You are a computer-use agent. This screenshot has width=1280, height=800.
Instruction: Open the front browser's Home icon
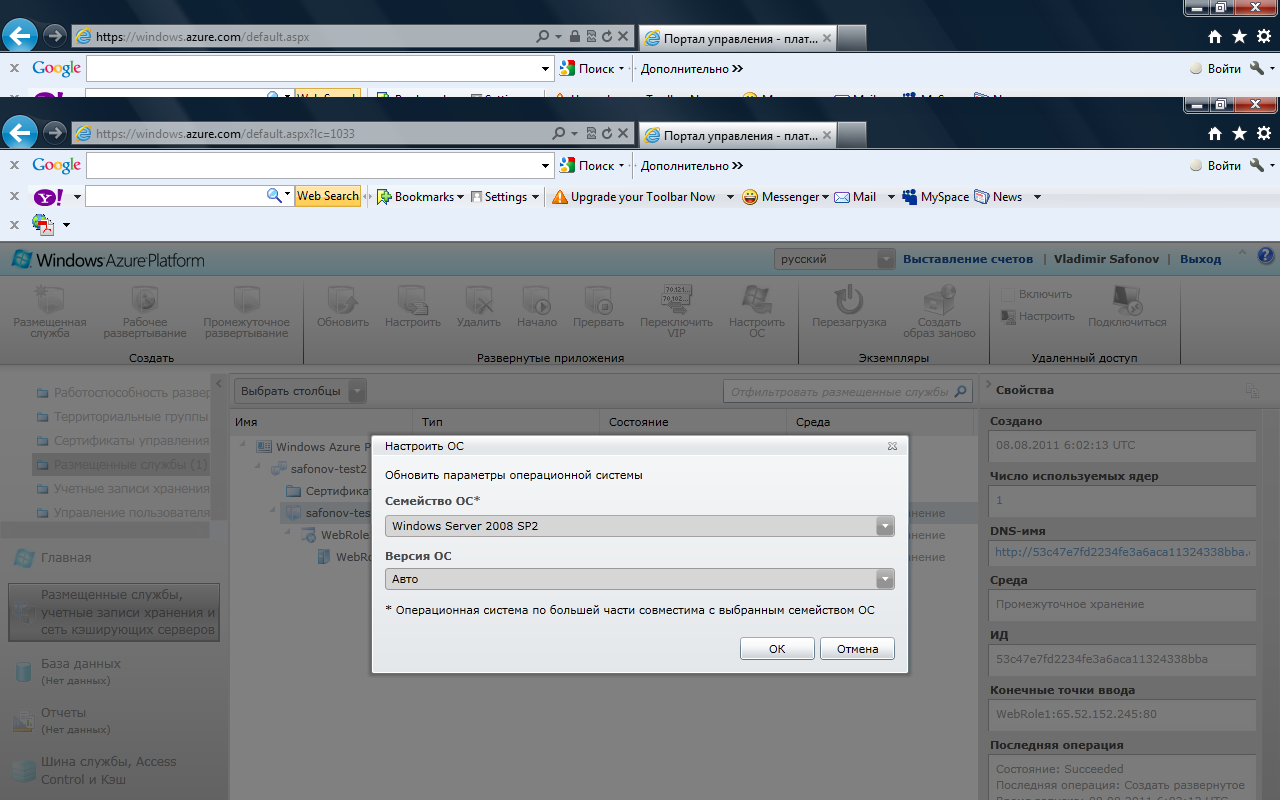click(x=1215, y=133)
